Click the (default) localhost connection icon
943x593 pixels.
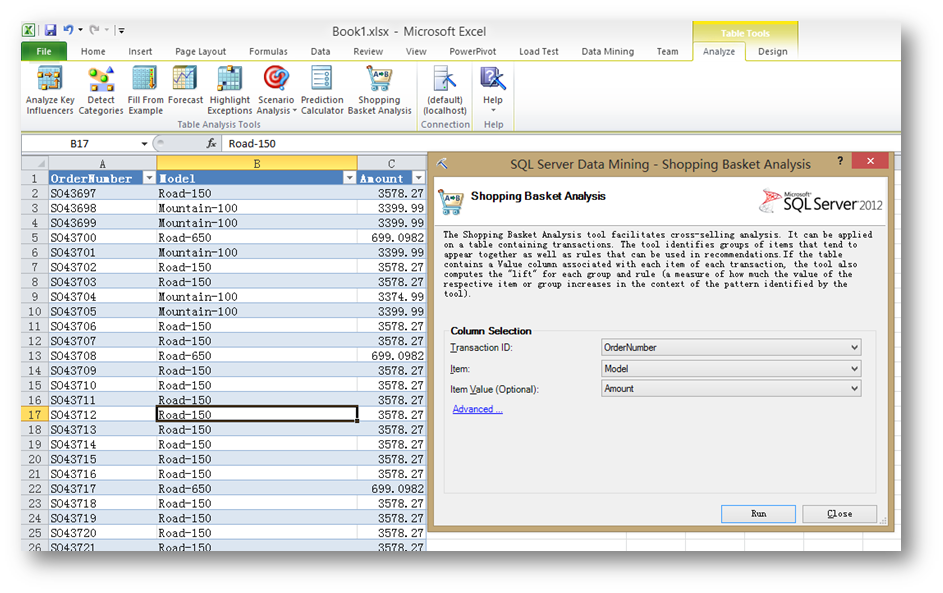[x=444, y=90]
